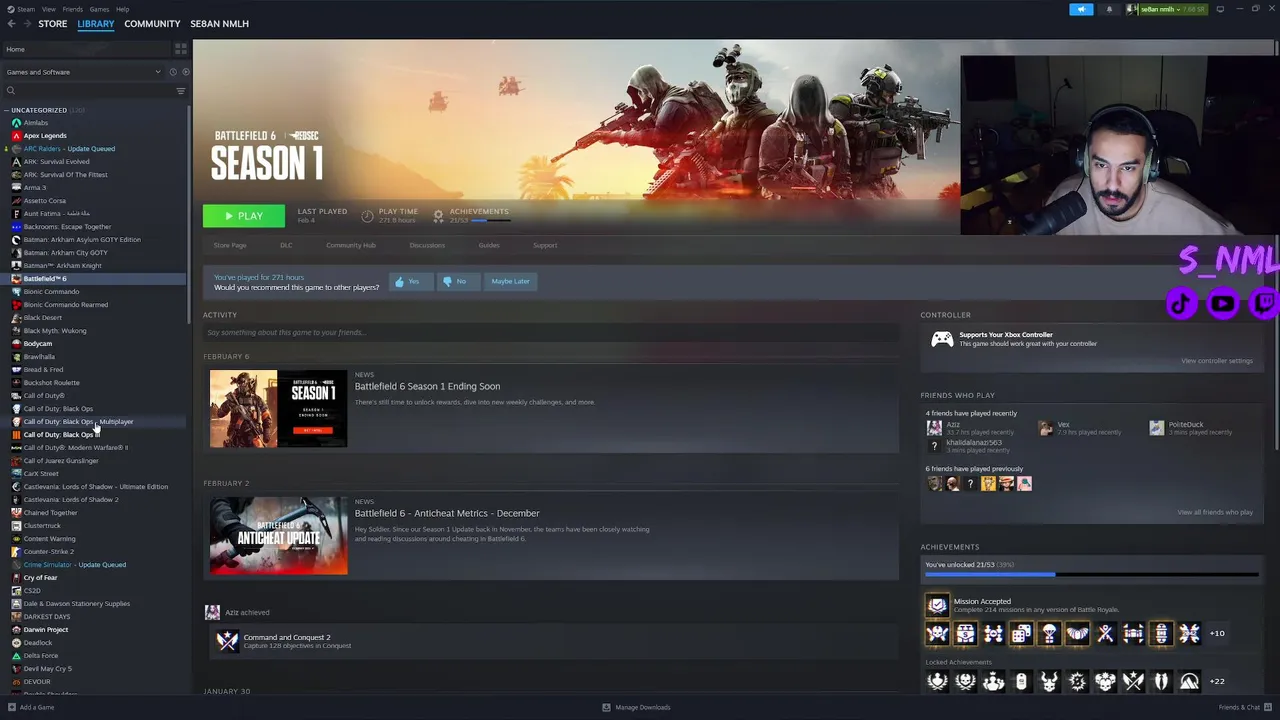Click the Play Time clock icon

click(x=367, y=216)
